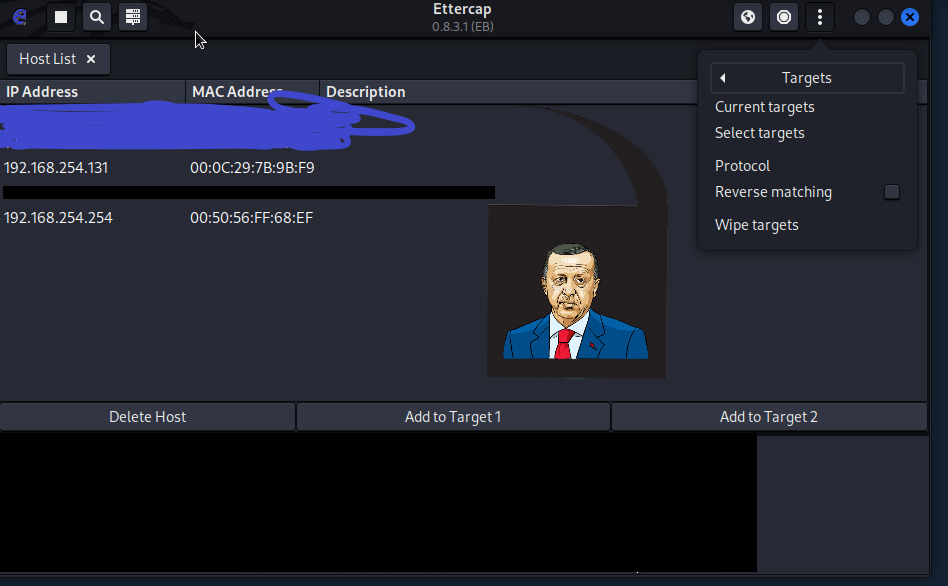Sort by the IP Address column header

[93, 92]
